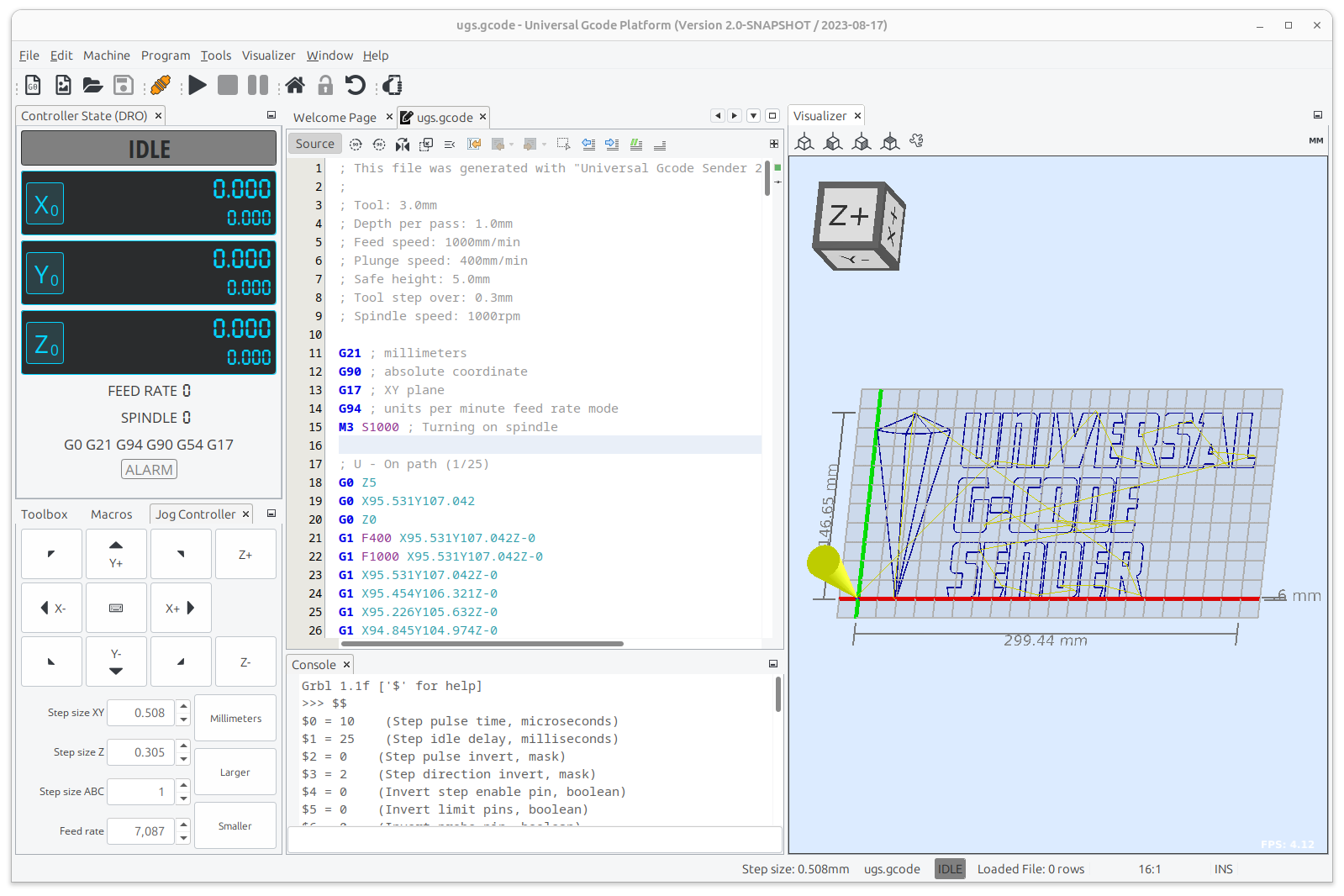Image resolution: width=1344 pixels, height=896 pixels.
Task: Toggle the Source view button in editor
Action: 315,144
